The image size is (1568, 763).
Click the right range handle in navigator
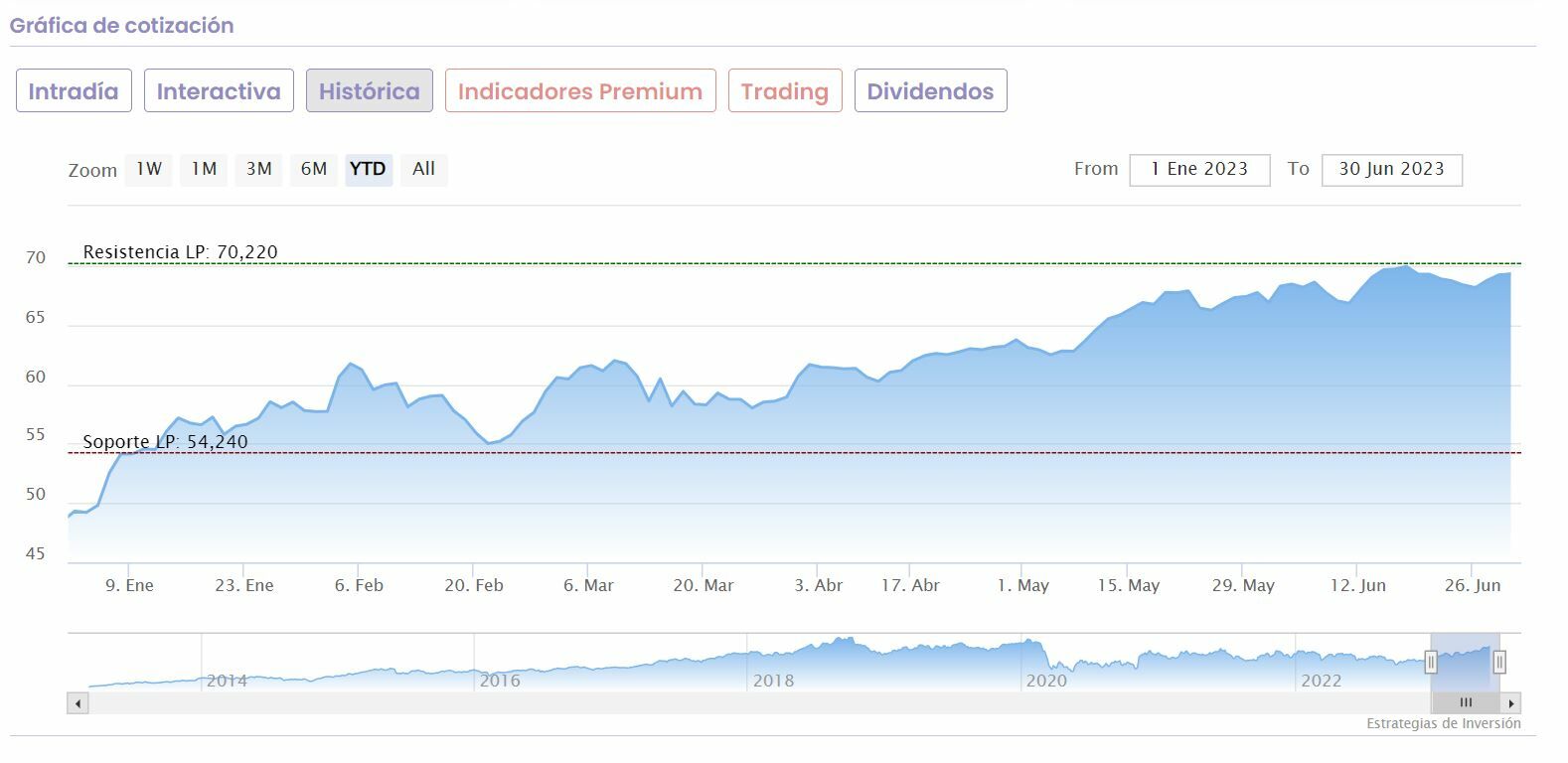pyautogui.click(x=1499, y=662)
